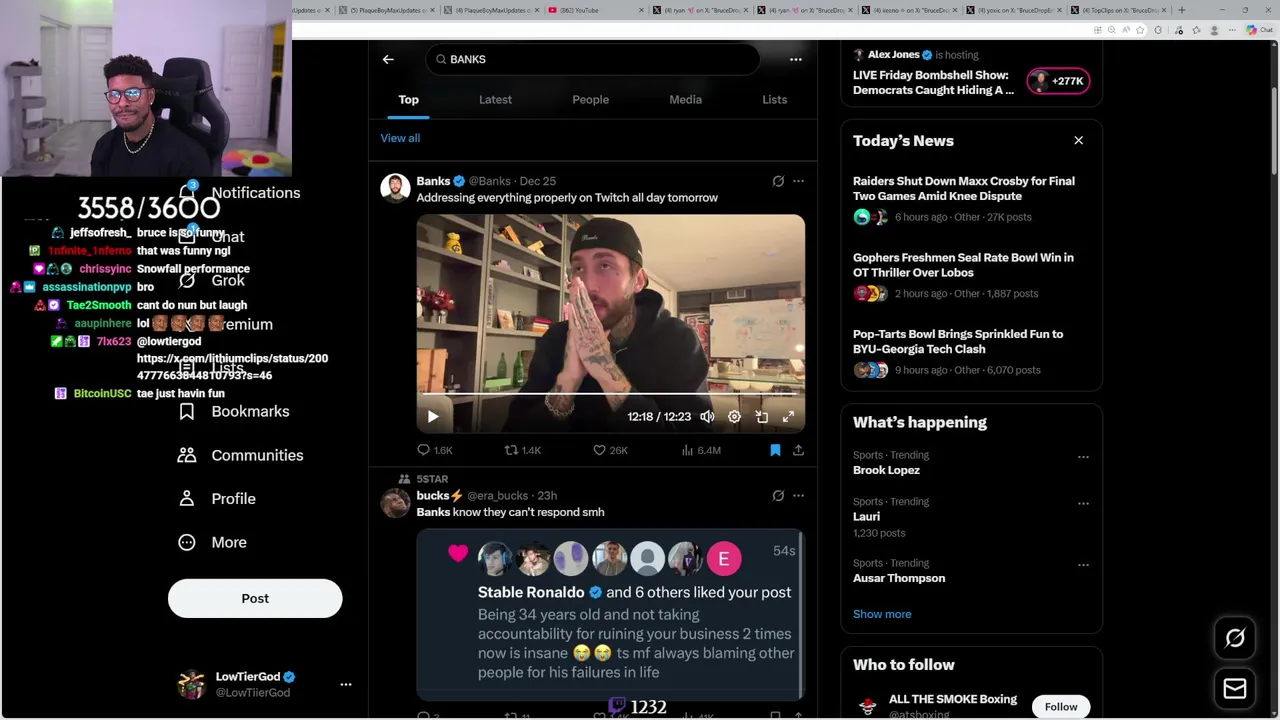The height and width of the screenshot is (720, 1280).
Task: Click the Post button
Action: pos(255,598)
